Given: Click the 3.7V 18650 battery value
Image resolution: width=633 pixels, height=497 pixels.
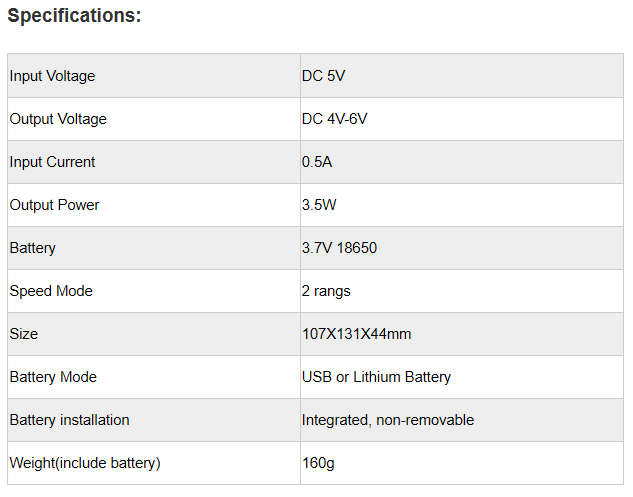Looking at the screenshot, I should pyautogui.click(x=339, y=248).
